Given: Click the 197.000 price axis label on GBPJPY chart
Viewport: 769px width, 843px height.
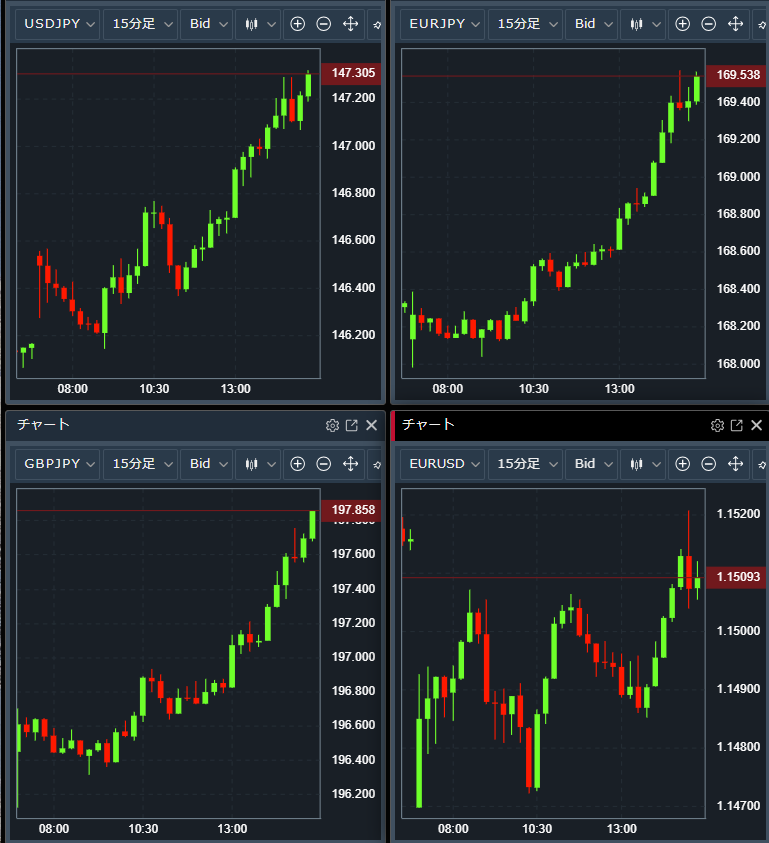Looking at the screenshot, I should pos(353,657).
